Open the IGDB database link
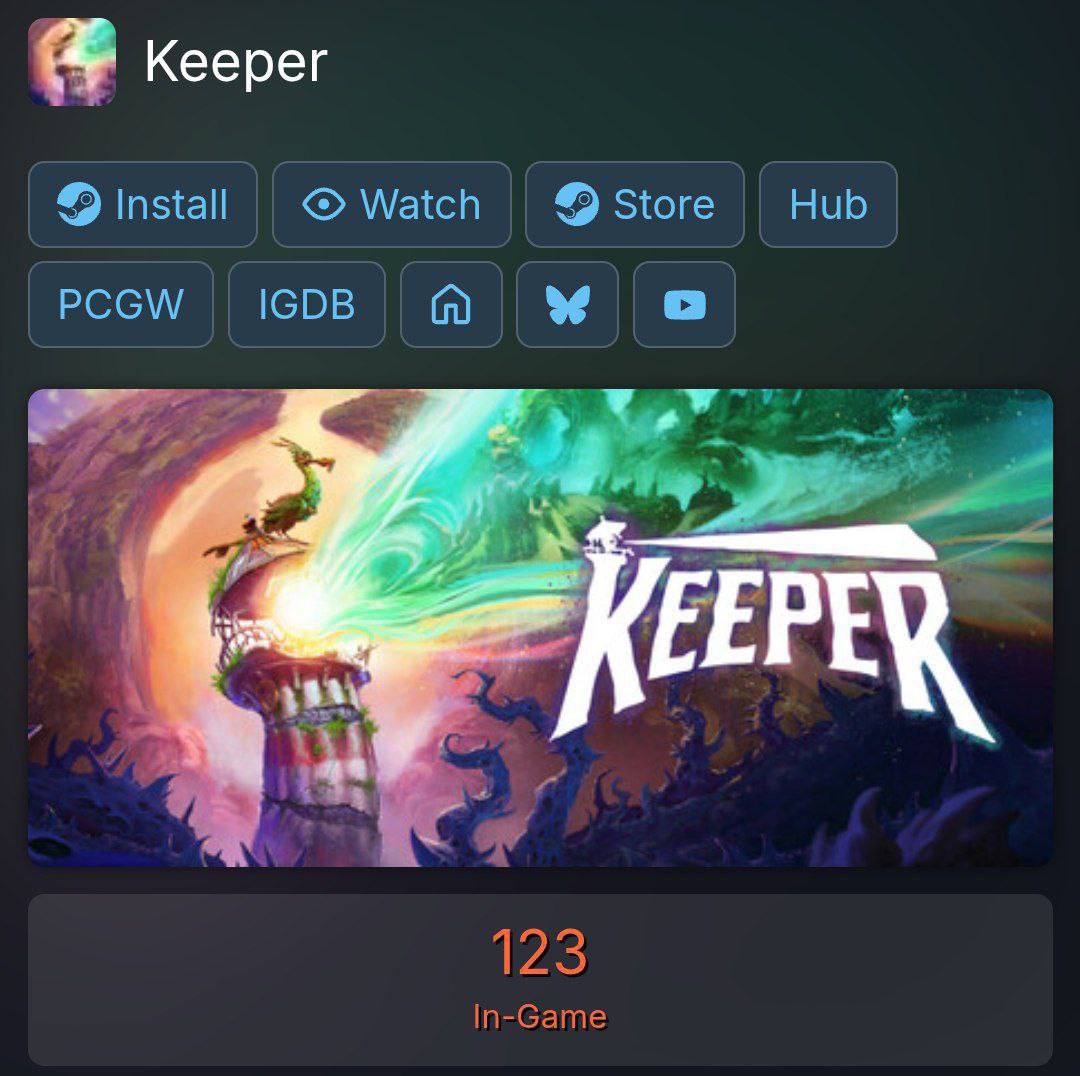 pyautogui.click(x=307, y=304)
